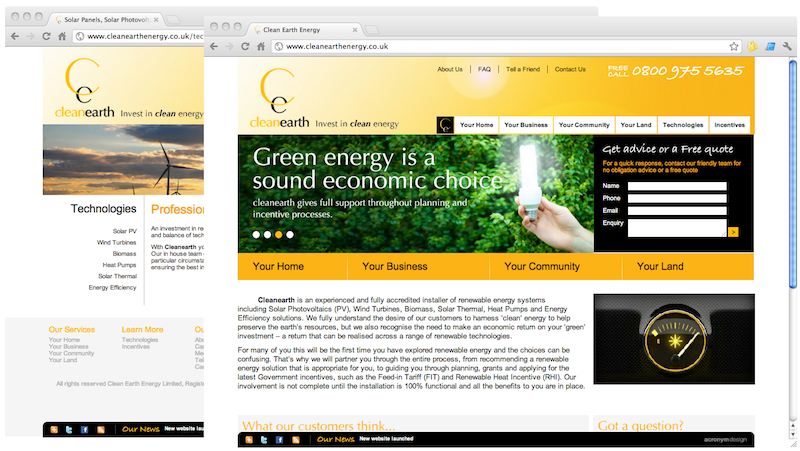Viewport: 800px width, 451px height.
Task: Open a new tab in the front browser window
Action: click(372, 30)
